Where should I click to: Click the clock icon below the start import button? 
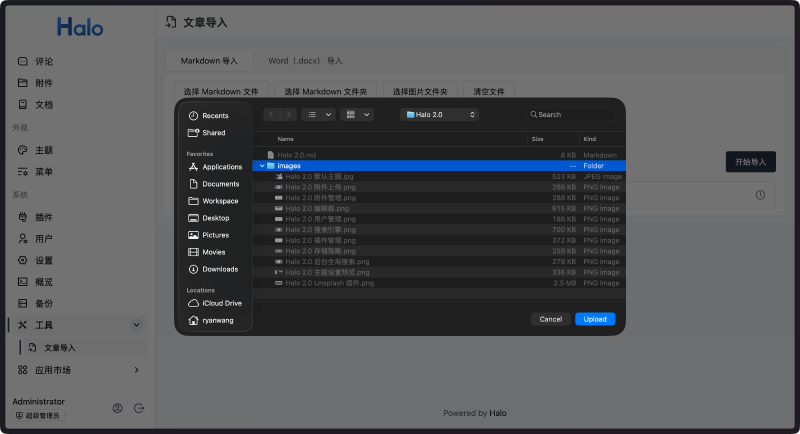[x=760, y=194]
